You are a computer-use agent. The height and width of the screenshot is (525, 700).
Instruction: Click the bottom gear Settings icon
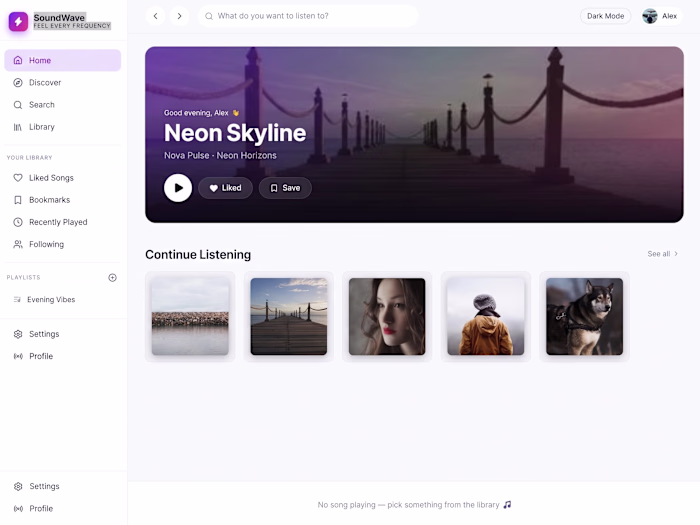18,486
